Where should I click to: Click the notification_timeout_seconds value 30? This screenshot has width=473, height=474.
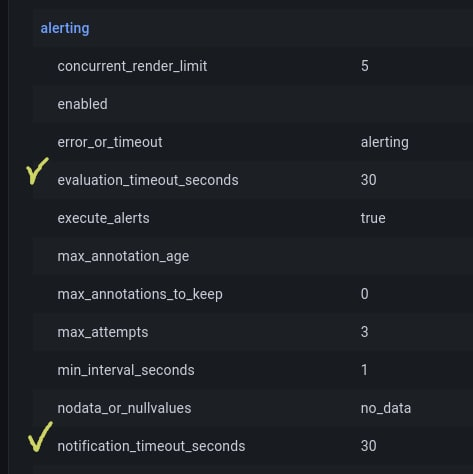[369, 446]
